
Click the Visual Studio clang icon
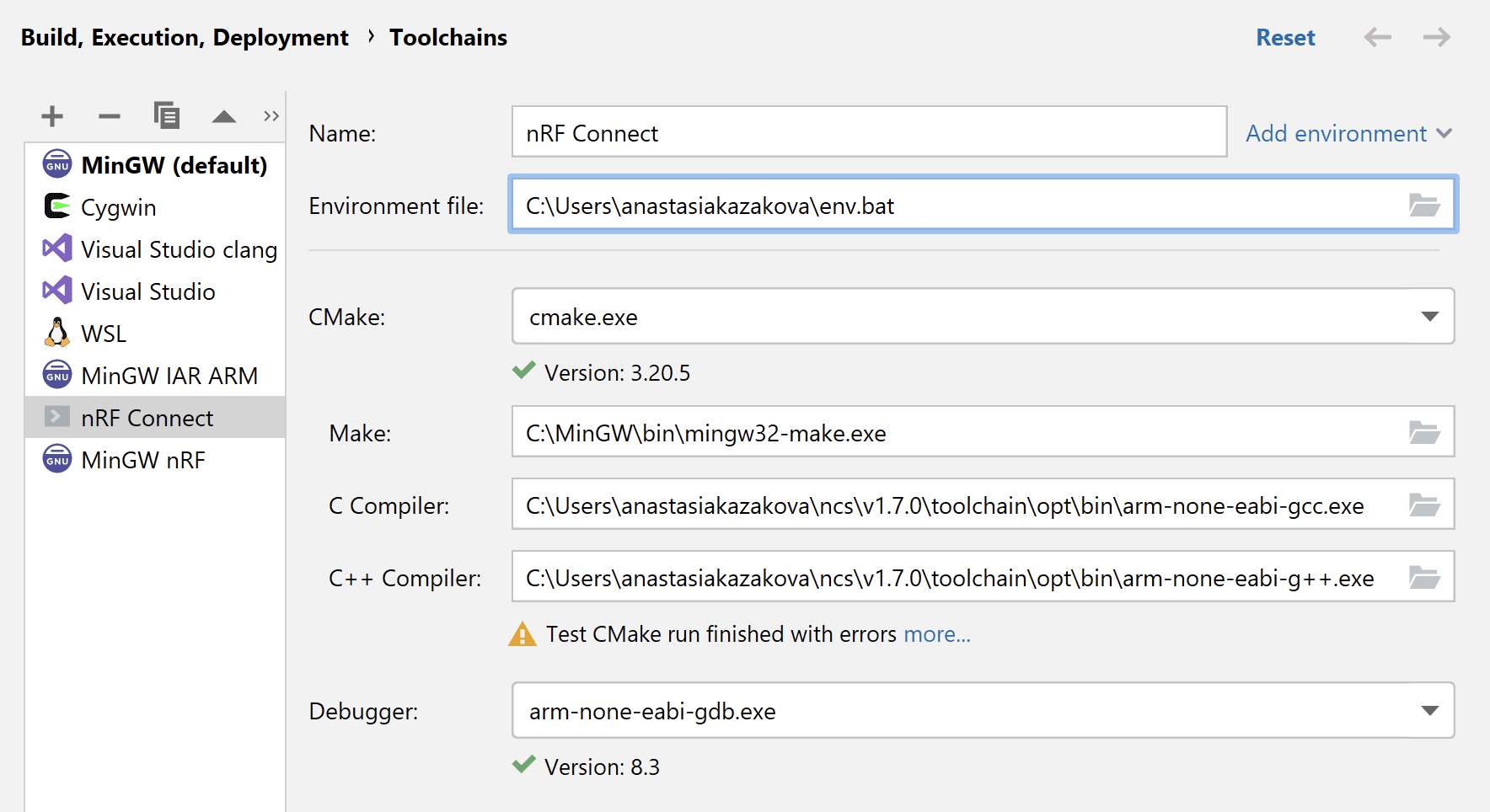(57, 248)
